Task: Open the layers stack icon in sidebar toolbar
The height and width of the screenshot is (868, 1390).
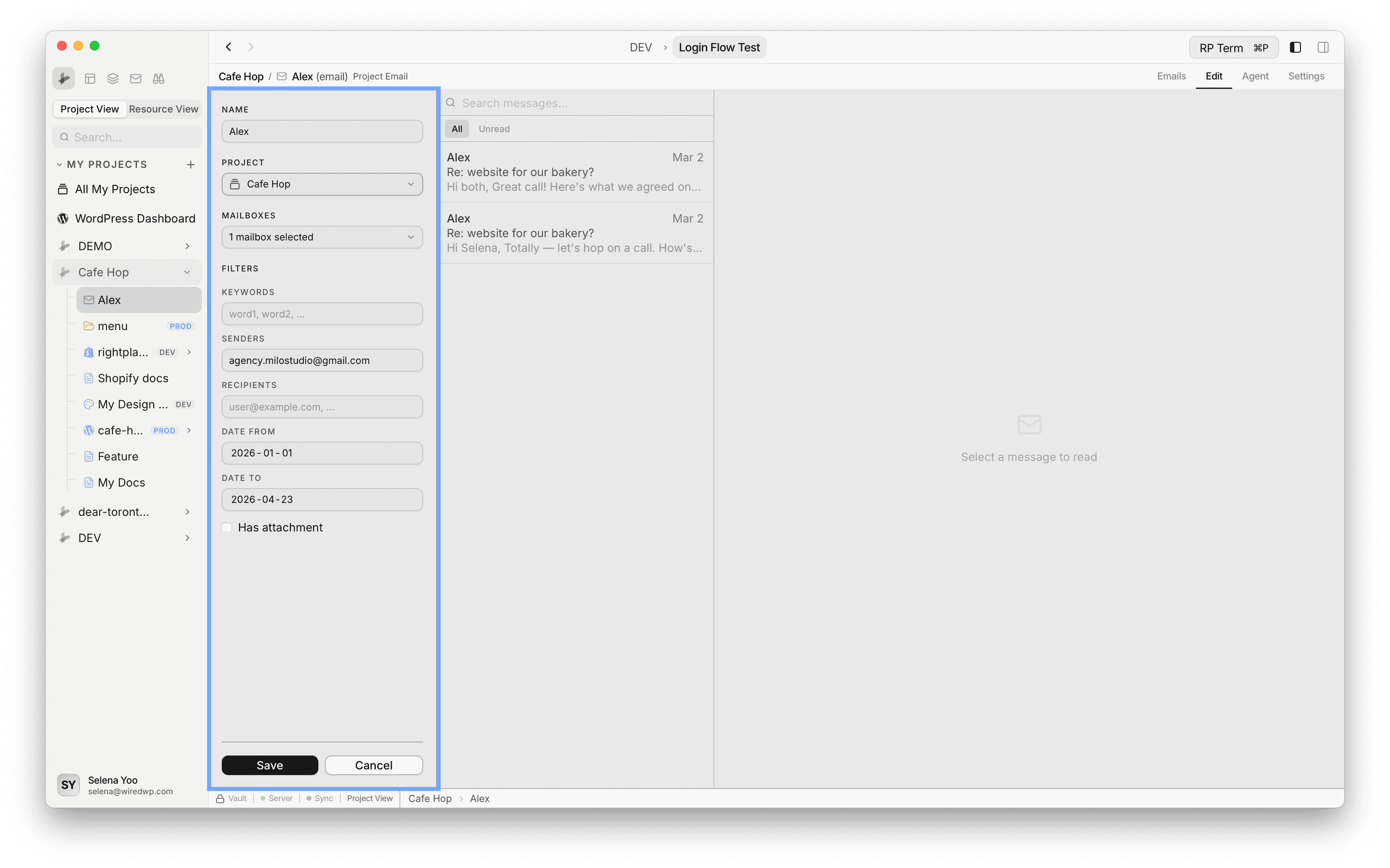Action: [x=113, y=79]
